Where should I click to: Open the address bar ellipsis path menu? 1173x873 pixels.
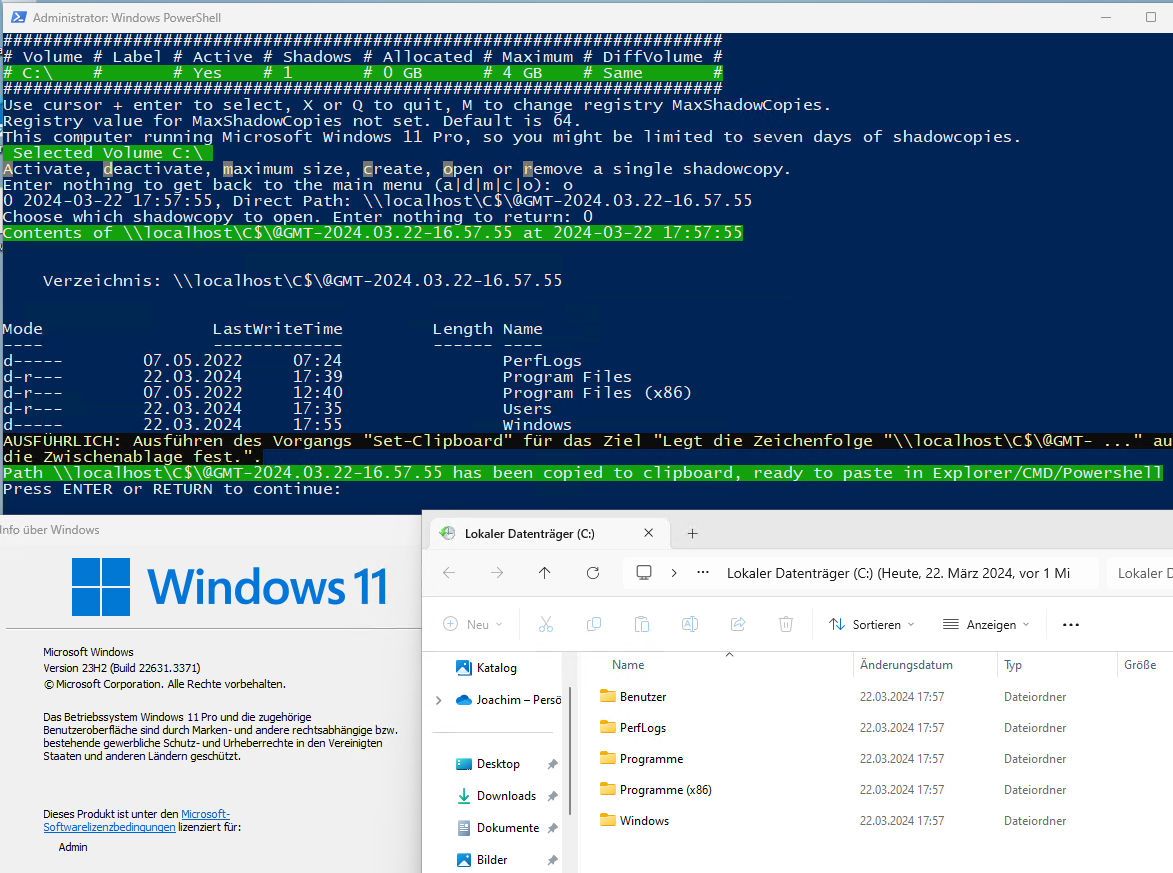[x=702, y=572]
